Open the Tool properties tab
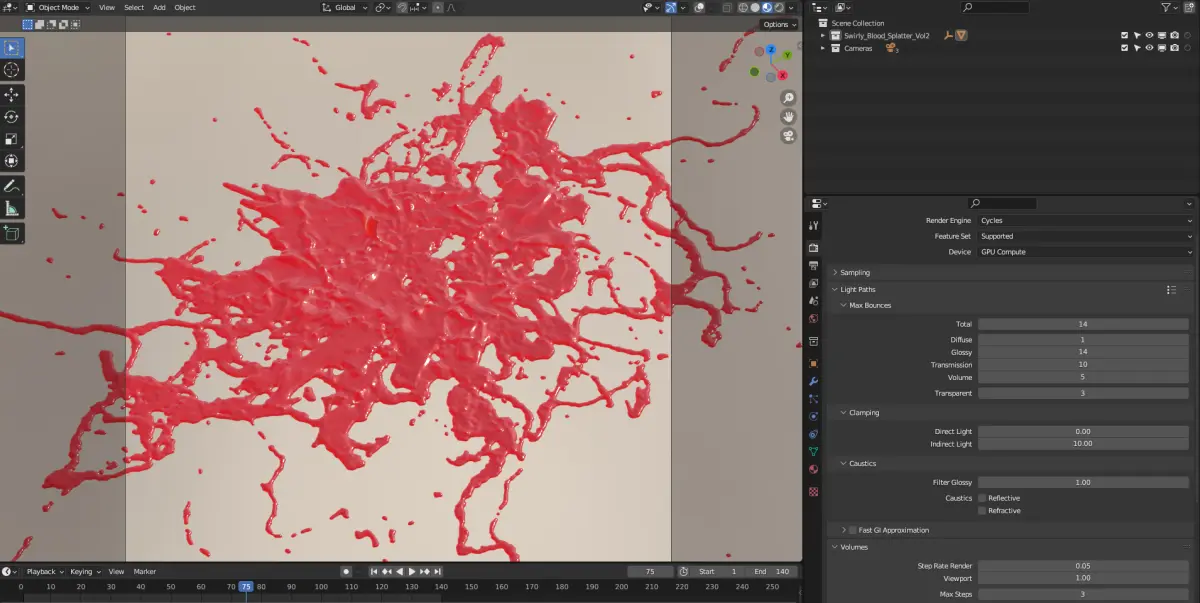This screenshot has height=603, width=1200. click(813, 225)
